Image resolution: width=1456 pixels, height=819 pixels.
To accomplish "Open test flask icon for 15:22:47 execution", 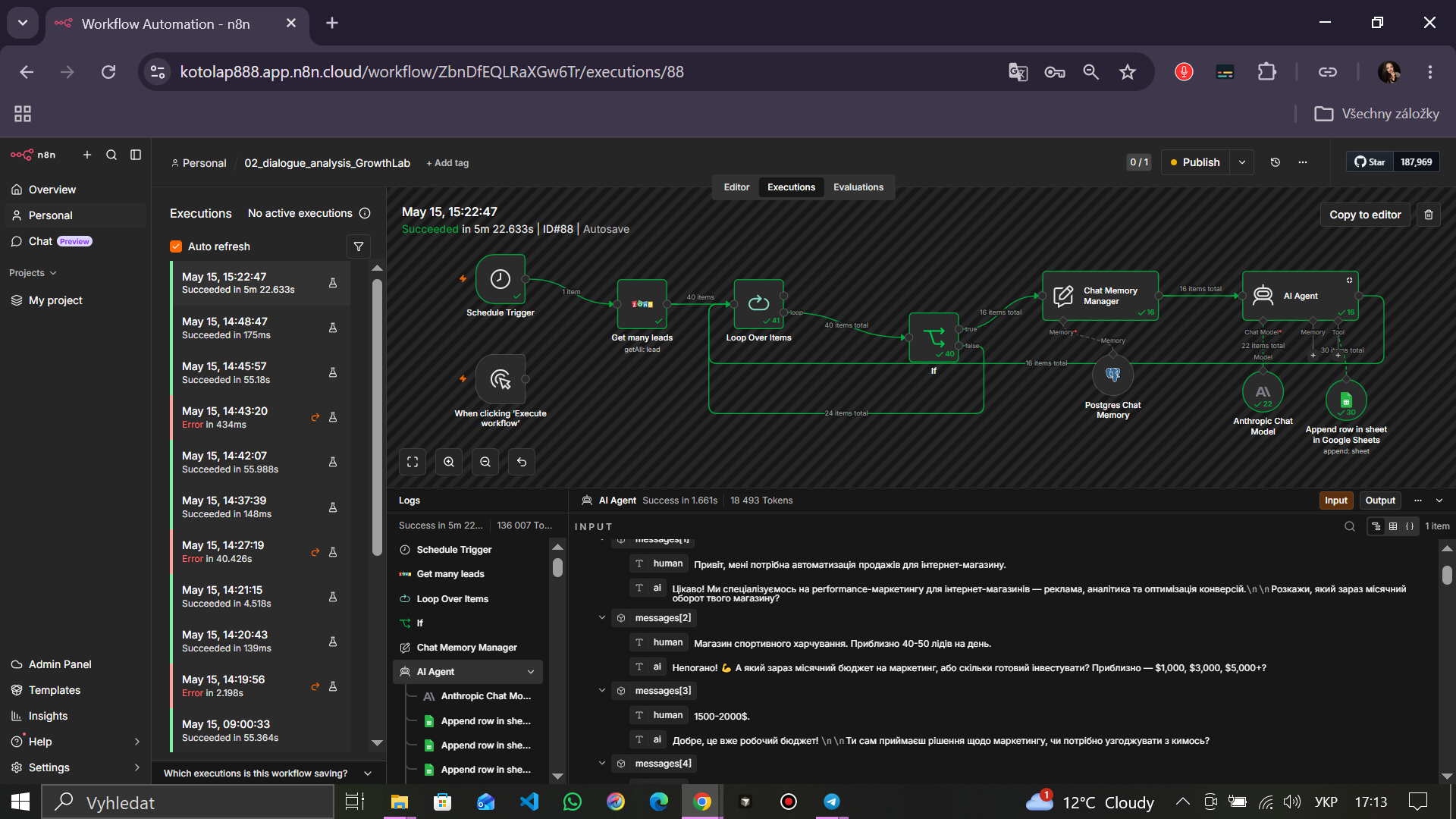I will tap(333, 283).
